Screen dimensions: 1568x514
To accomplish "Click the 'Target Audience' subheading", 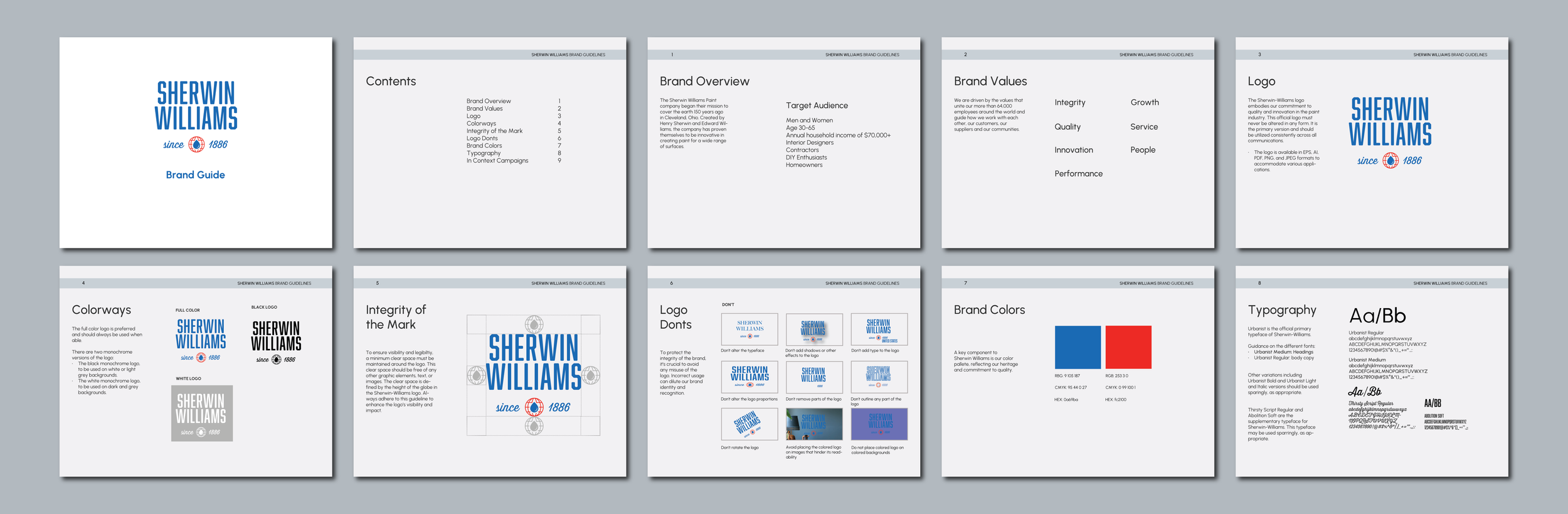I will click(x=817, y=105).
